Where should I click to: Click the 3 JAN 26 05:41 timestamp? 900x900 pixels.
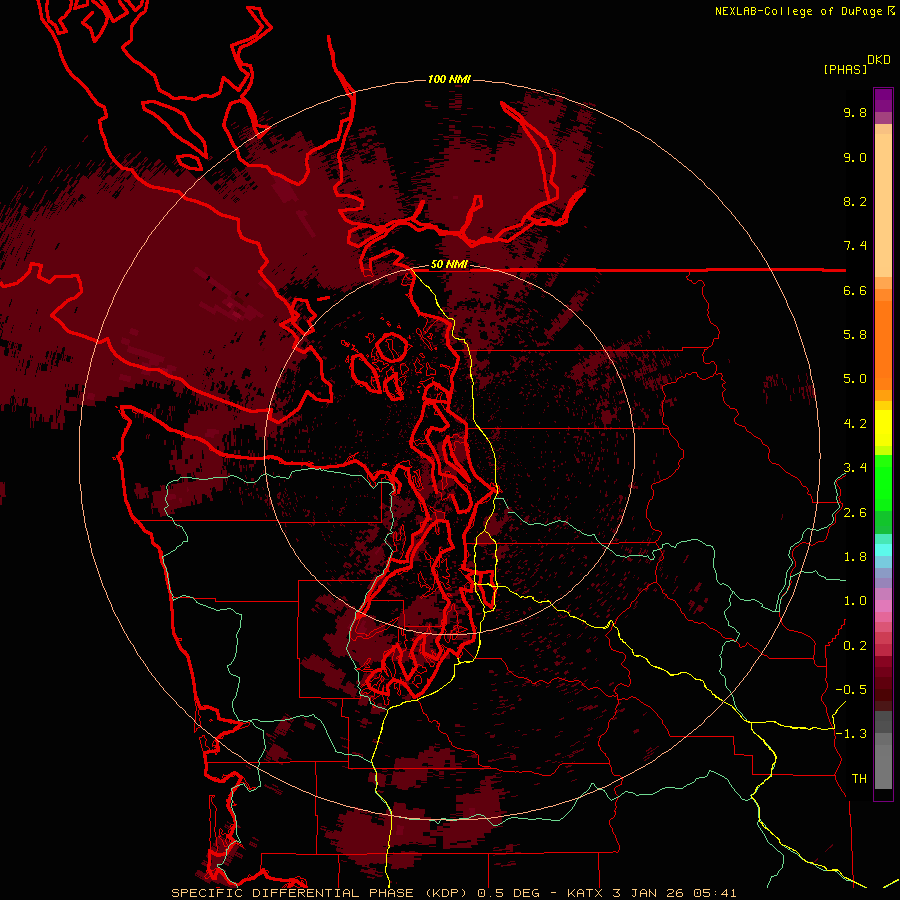(676, 893)
